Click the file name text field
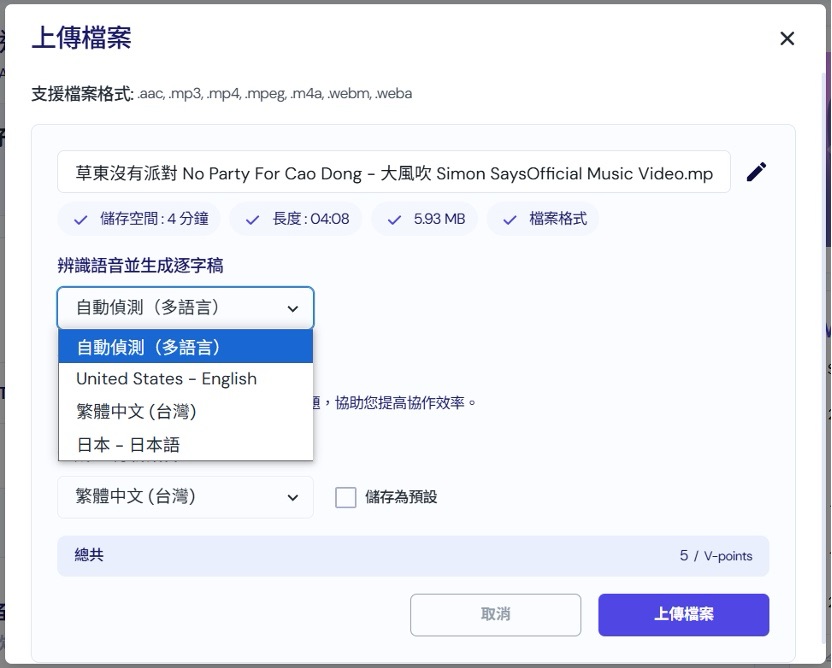 point(394,173)
